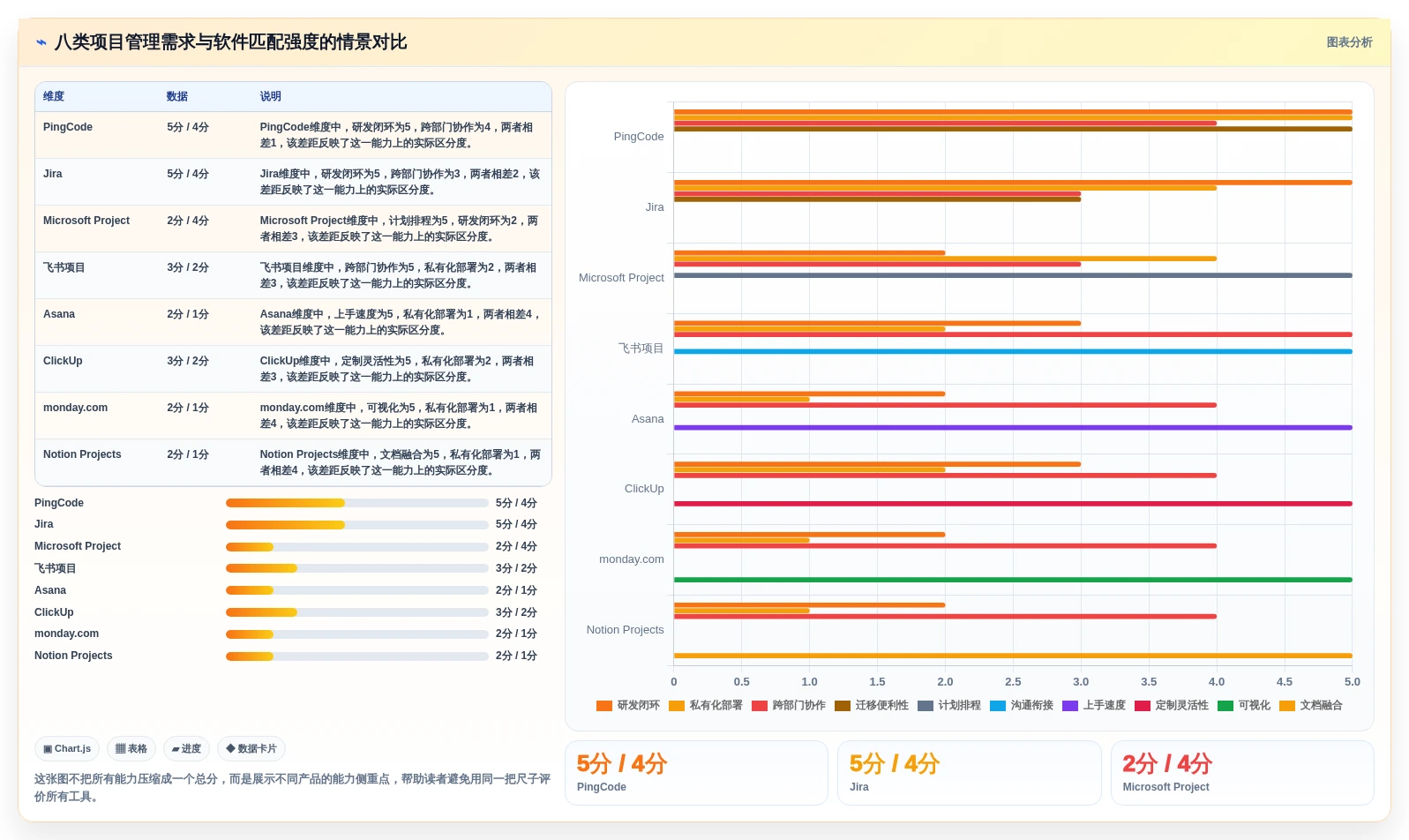Click the crimson 定制灵活性 bar for ClickUp

click(x=1013, y=504)
